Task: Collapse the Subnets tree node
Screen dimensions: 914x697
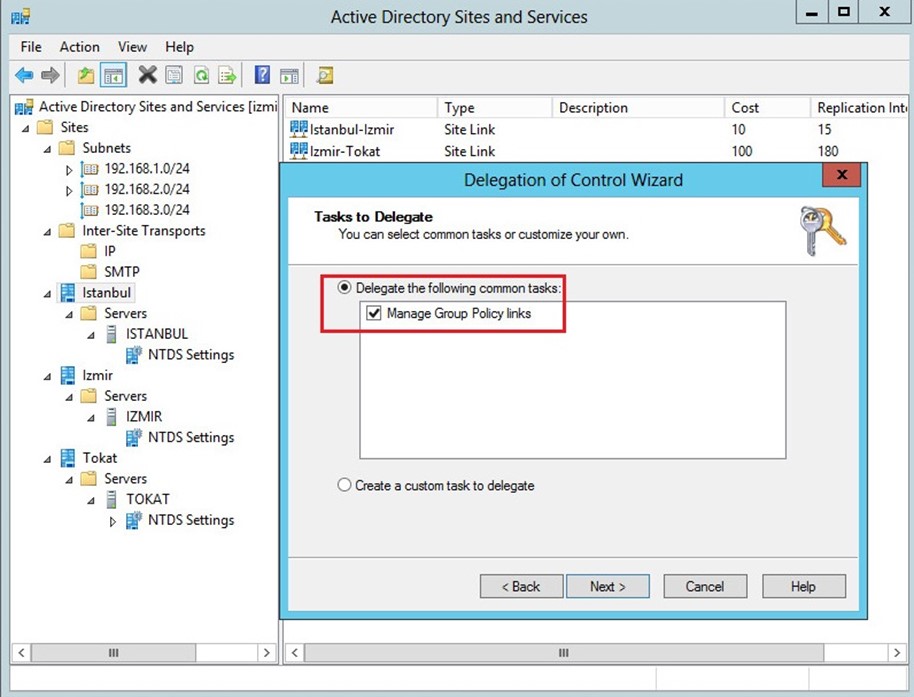Action: pyautogui.click(x=47, y=149)
